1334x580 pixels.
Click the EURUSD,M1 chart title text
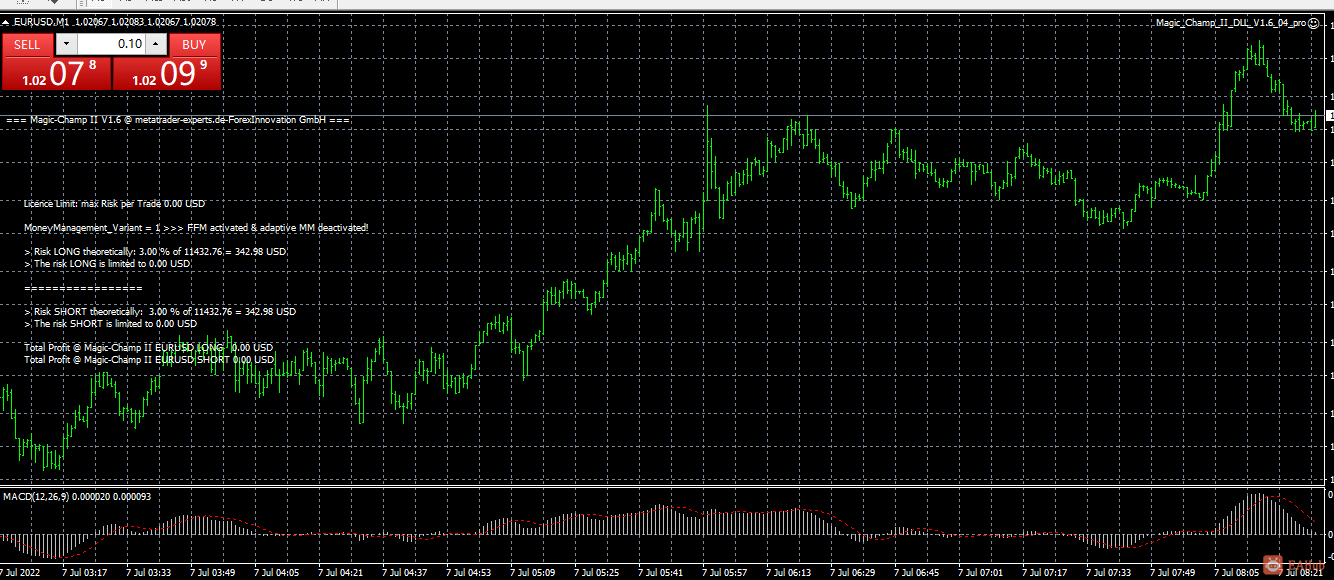41,21
